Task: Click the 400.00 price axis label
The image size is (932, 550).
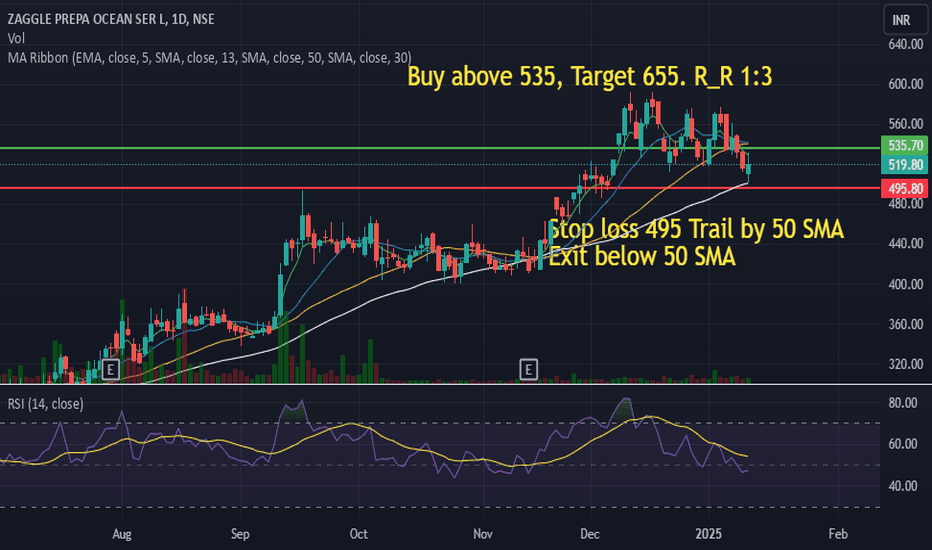Action: click(x=906, y=284)
